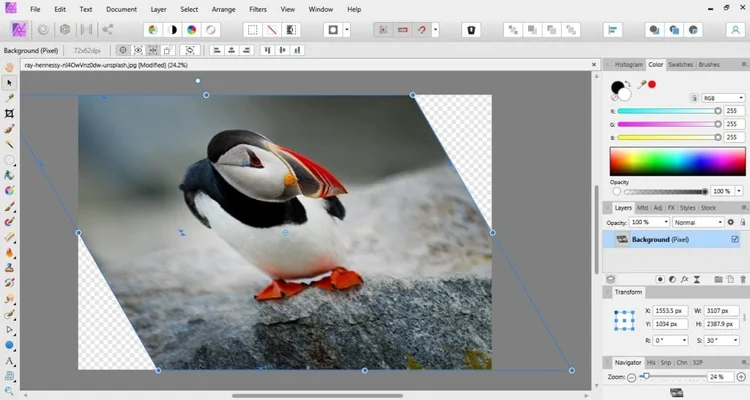Click the Auto Levels toolbar icon
The image size is (750, 400).
coord(153,30)
